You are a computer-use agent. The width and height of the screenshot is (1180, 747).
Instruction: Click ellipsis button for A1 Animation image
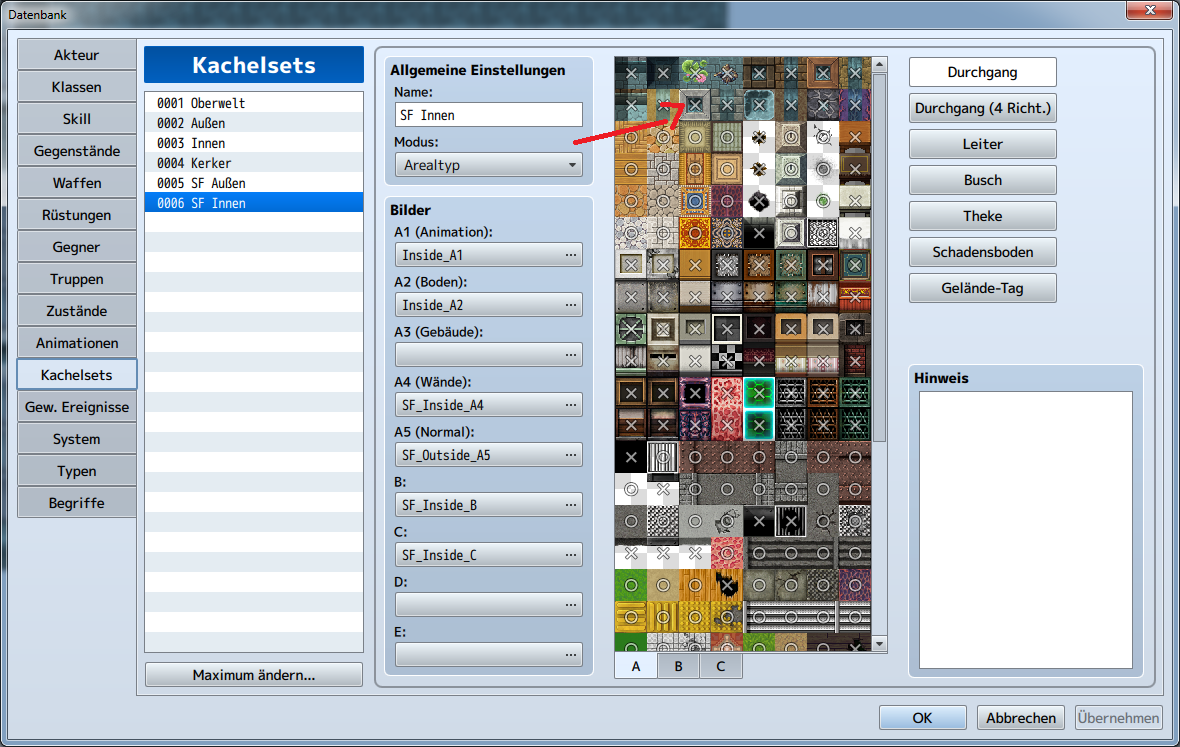571,255
